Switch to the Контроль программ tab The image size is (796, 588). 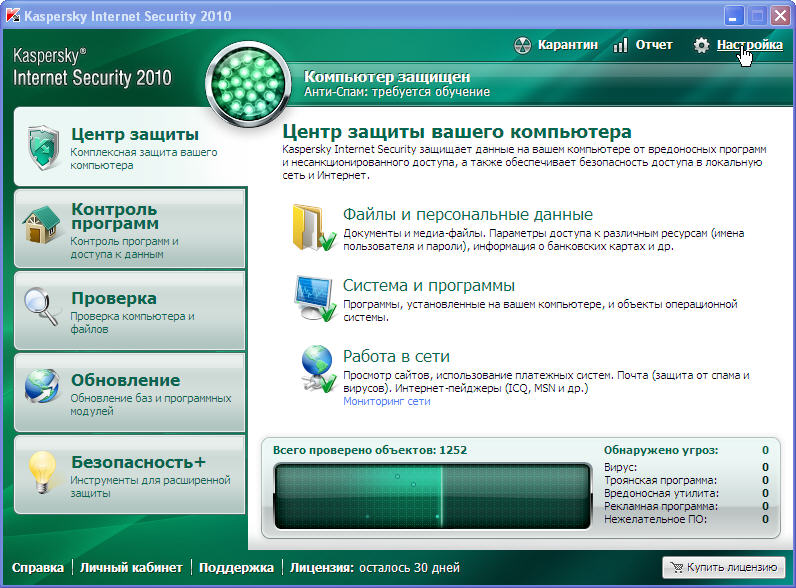pos(130,228)
